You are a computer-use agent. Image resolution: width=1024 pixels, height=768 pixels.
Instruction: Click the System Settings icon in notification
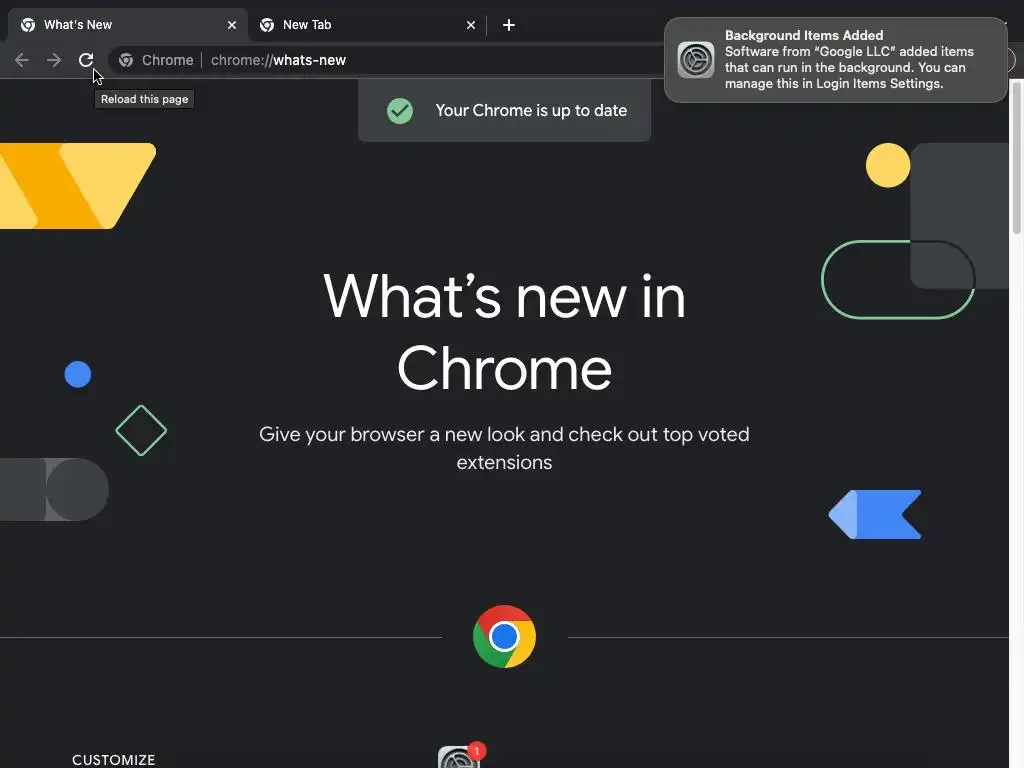(x=696, y=59)
